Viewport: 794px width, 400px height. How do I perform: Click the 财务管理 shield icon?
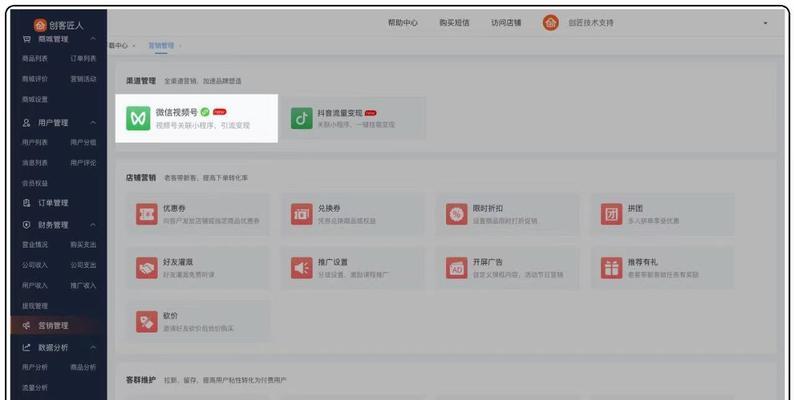coord(27,224)
